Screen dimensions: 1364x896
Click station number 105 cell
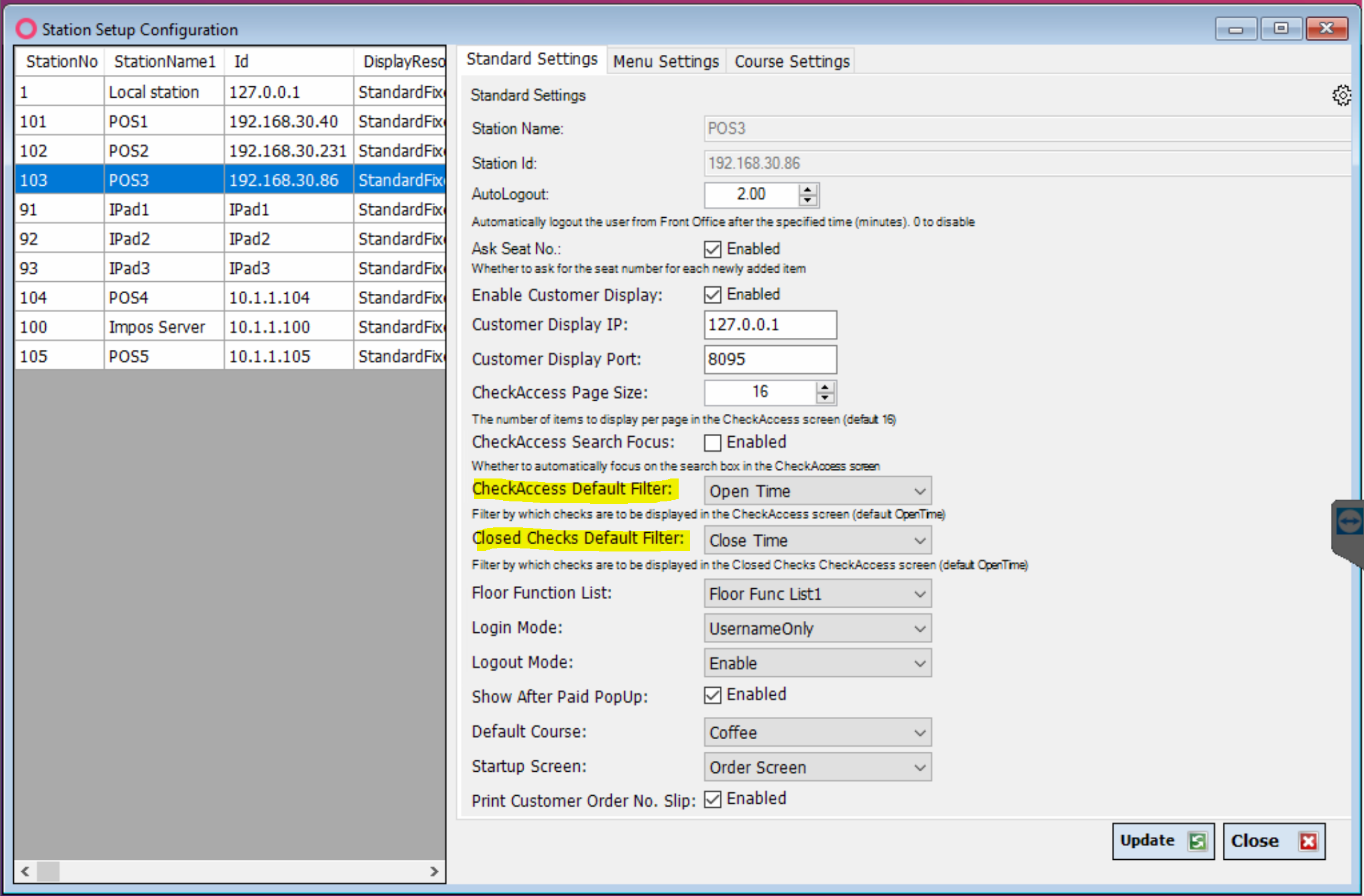click(60, 356)
